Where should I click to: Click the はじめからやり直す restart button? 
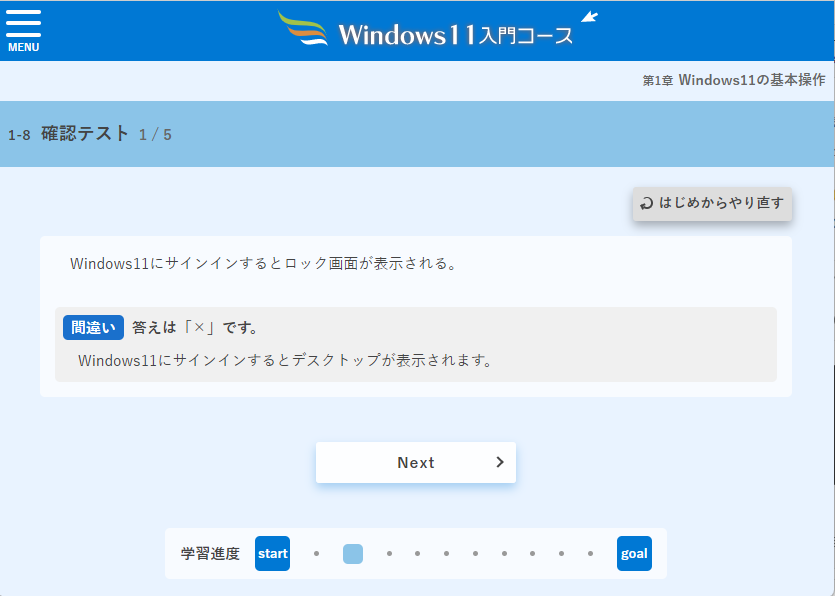[712, 203]
